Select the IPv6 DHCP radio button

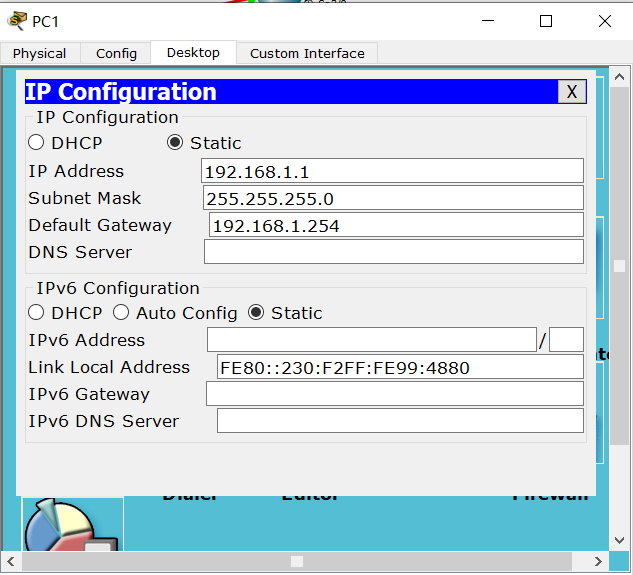36,313
